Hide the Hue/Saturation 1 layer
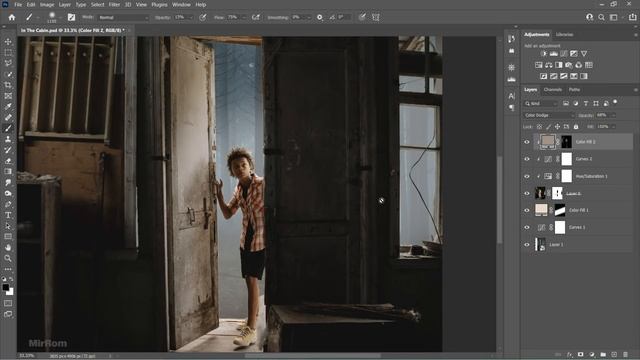 [527, 176]
